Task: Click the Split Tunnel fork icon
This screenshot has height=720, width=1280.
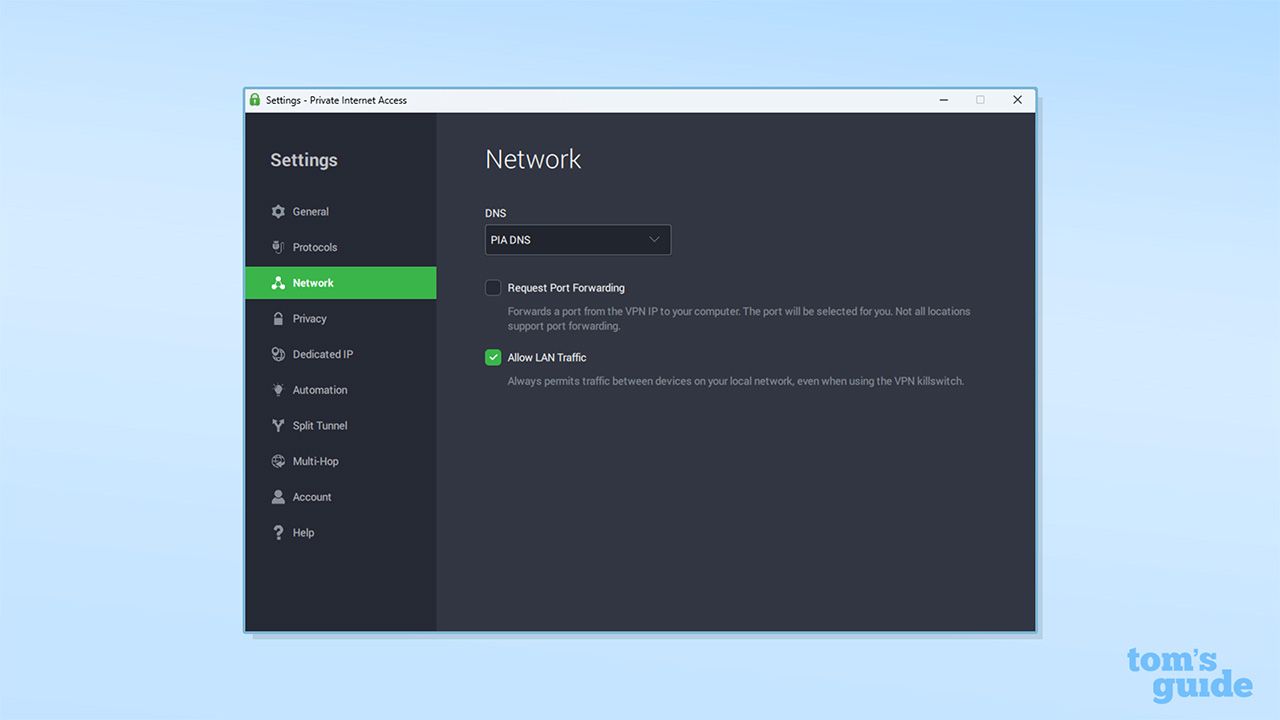Action: pos(278,426)
